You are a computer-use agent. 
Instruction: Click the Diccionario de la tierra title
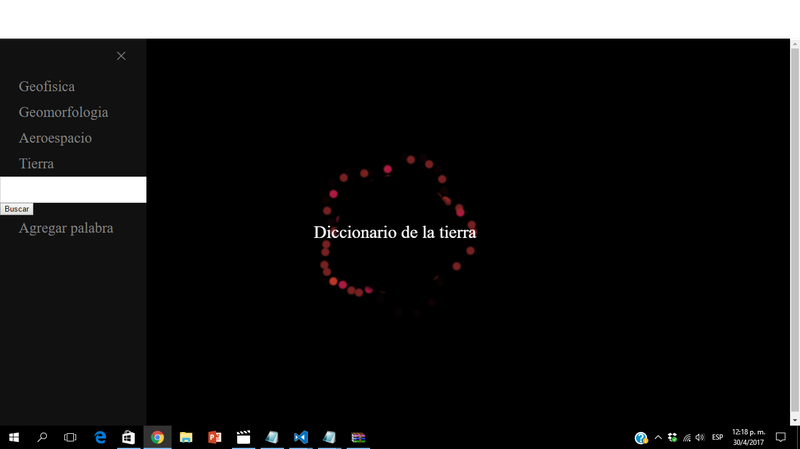tap(395, 232)
